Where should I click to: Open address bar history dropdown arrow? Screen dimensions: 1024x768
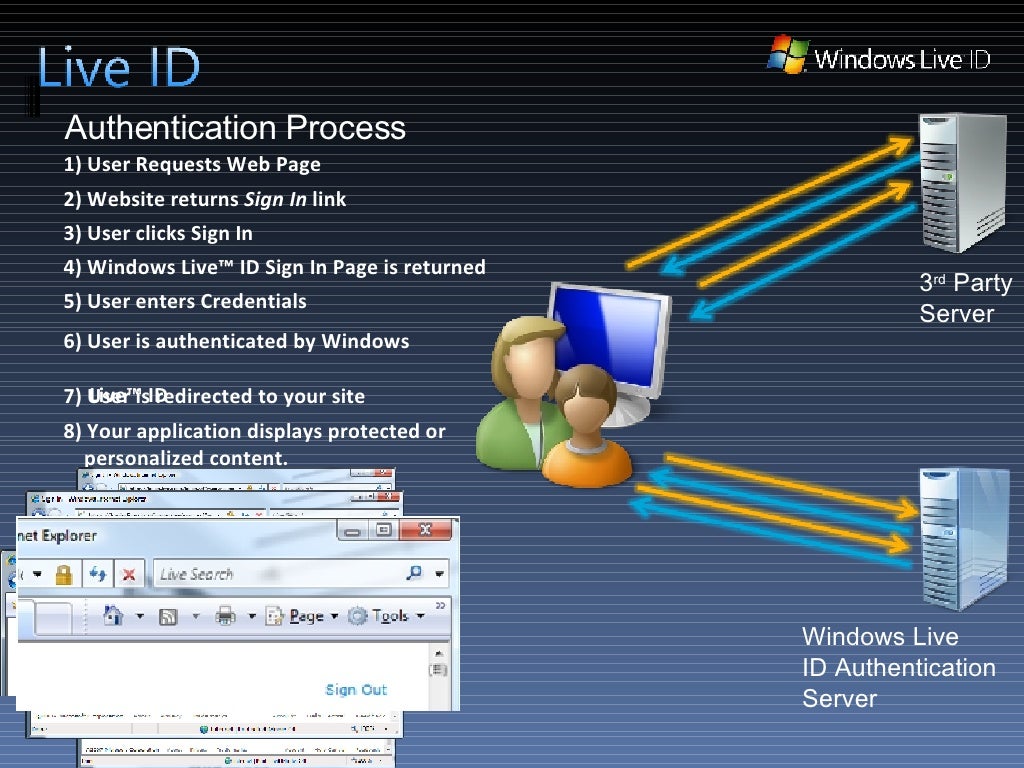tap(37, 574)
